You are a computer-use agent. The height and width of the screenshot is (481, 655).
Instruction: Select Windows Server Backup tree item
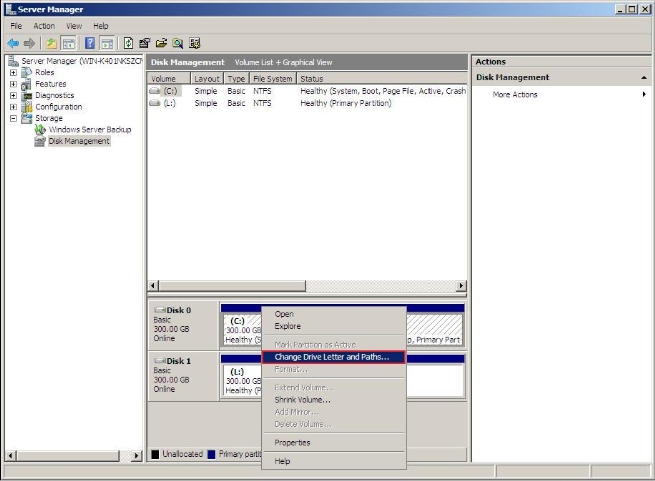90,130
